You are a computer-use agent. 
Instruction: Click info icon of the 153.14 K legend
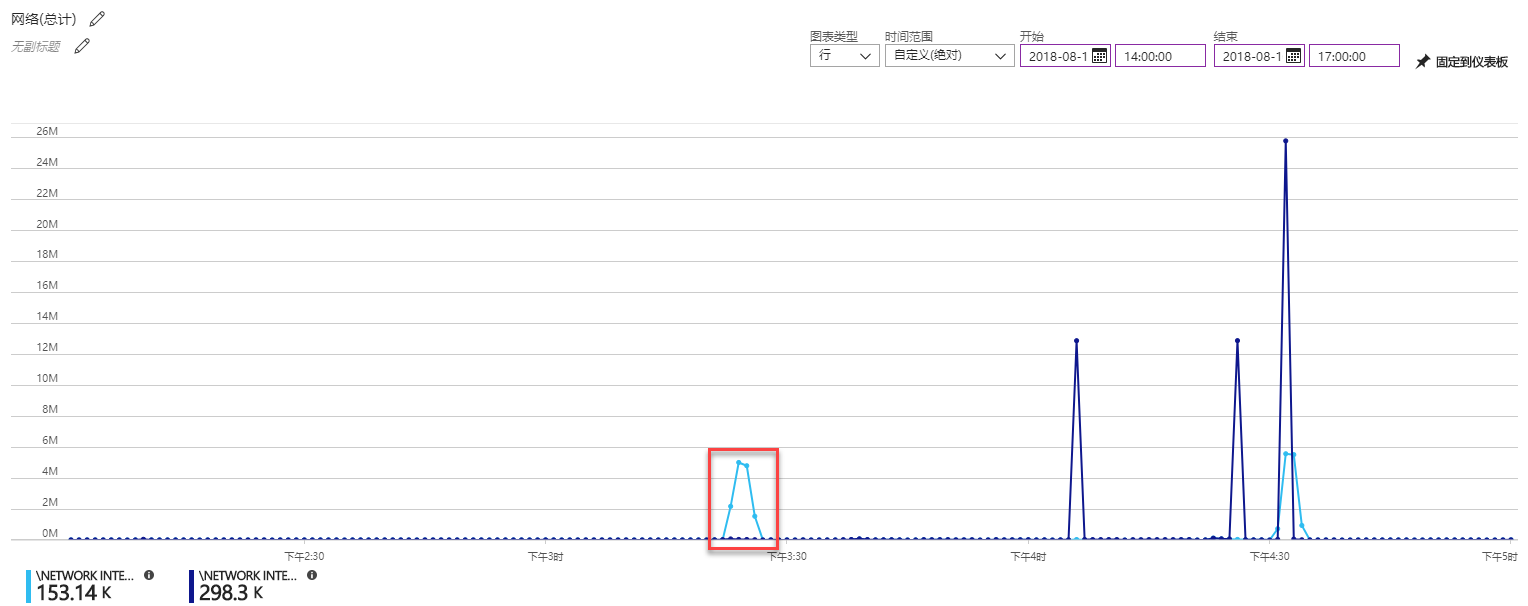point(149,575)
